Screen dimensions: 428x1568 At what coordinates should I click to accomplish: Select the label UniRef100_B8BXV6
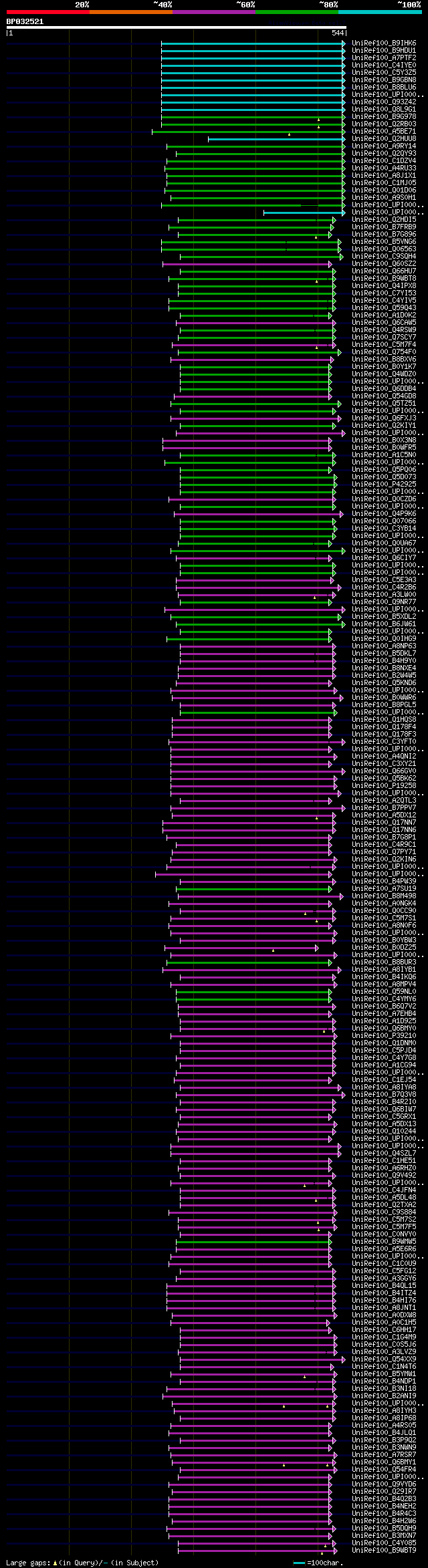(x=384, y=359)
